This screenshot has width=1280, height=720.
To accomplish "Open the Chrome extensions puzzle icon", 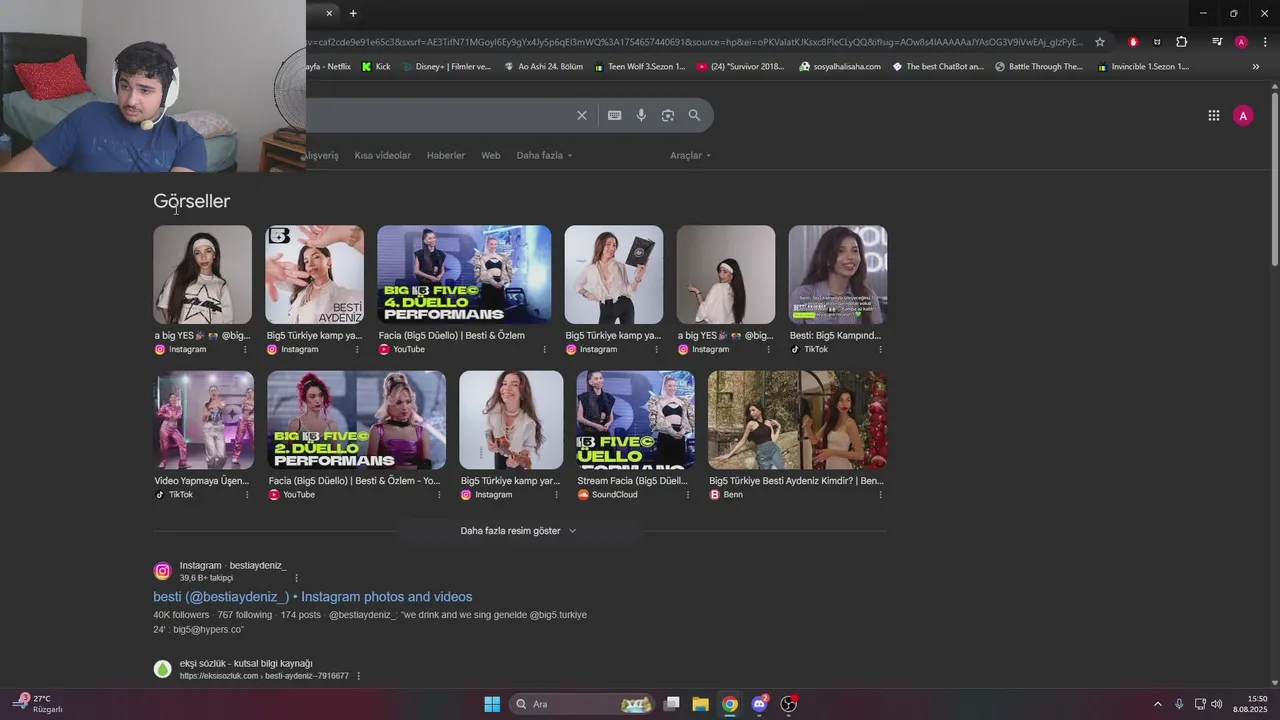I will click(x=1182, y=42).
